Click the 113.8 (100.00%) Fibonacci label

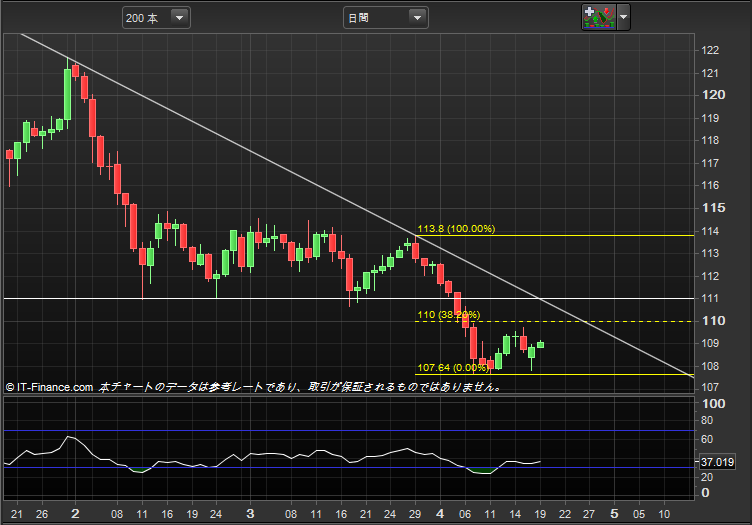[x=456, y=229]
